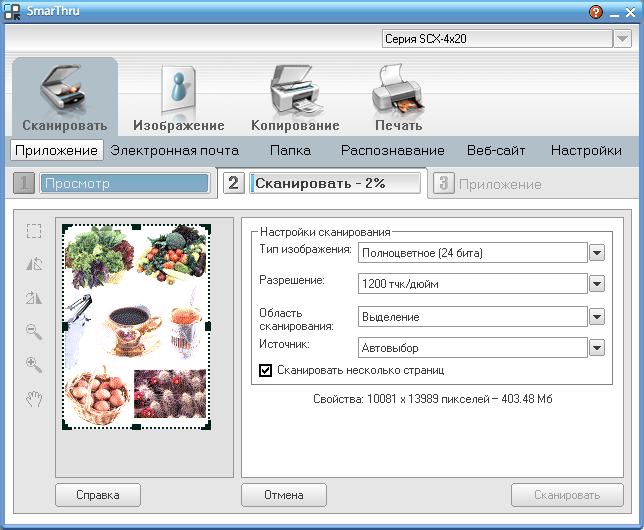Zoom out of the preview
This screenshot has width=644, height=530.
click(x=34, y=331)
